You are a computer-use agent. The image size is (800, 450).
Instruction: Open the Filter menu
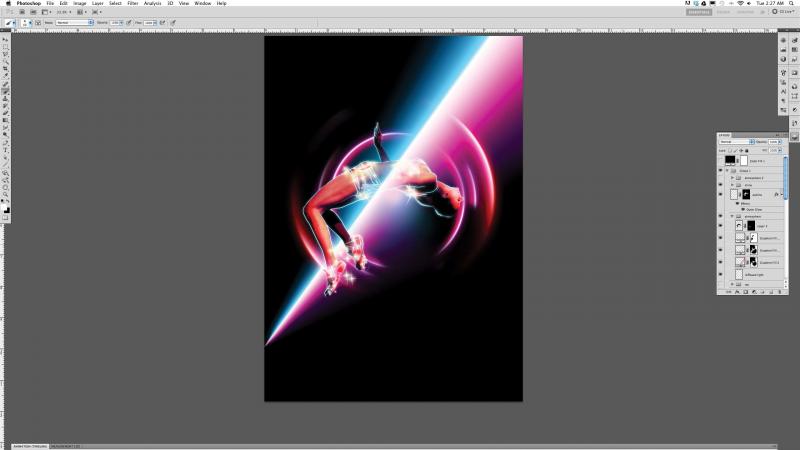coord(132,4)
